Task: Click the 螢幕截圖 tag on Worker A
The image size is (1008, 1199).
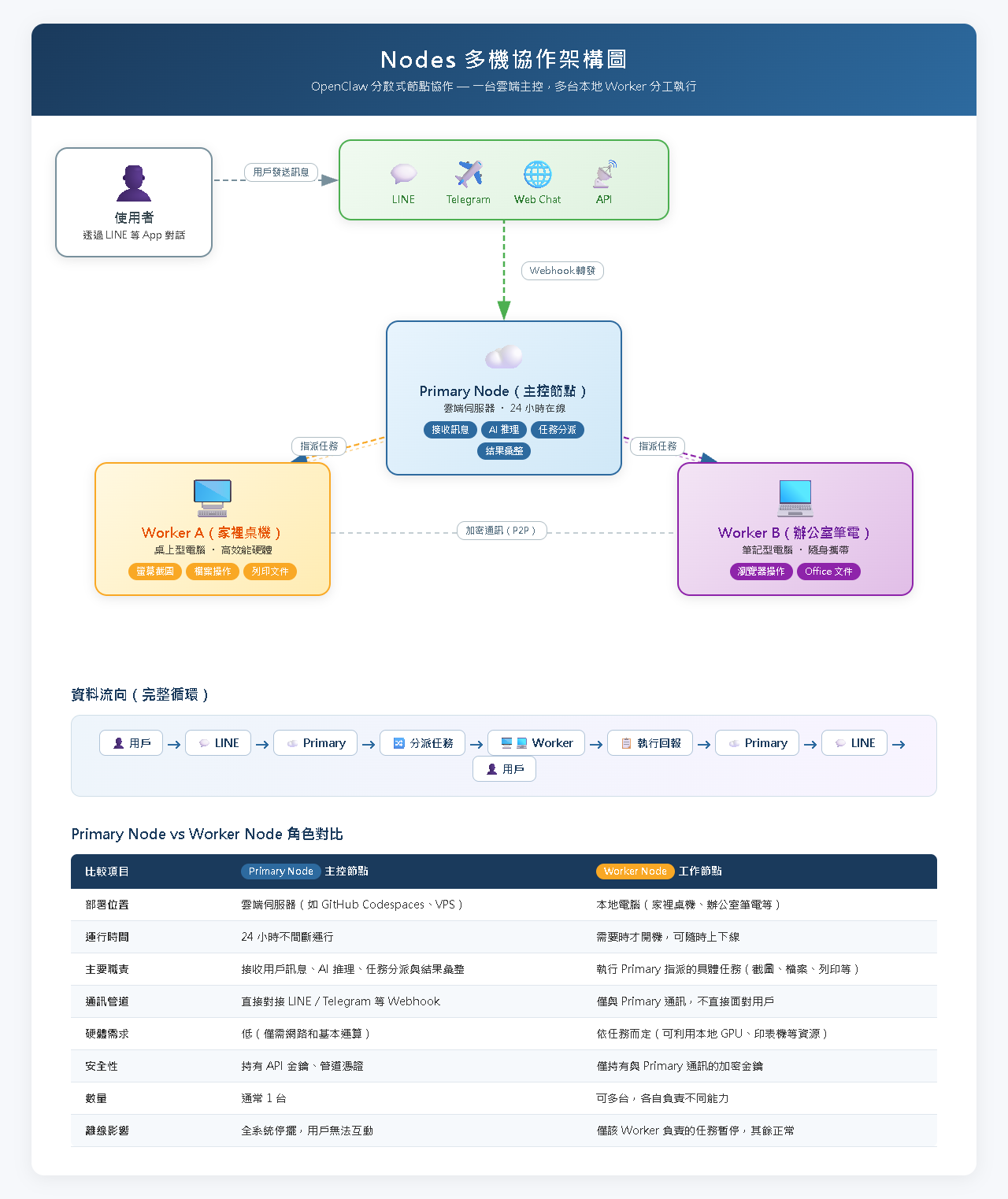Action: click(155, 572)
